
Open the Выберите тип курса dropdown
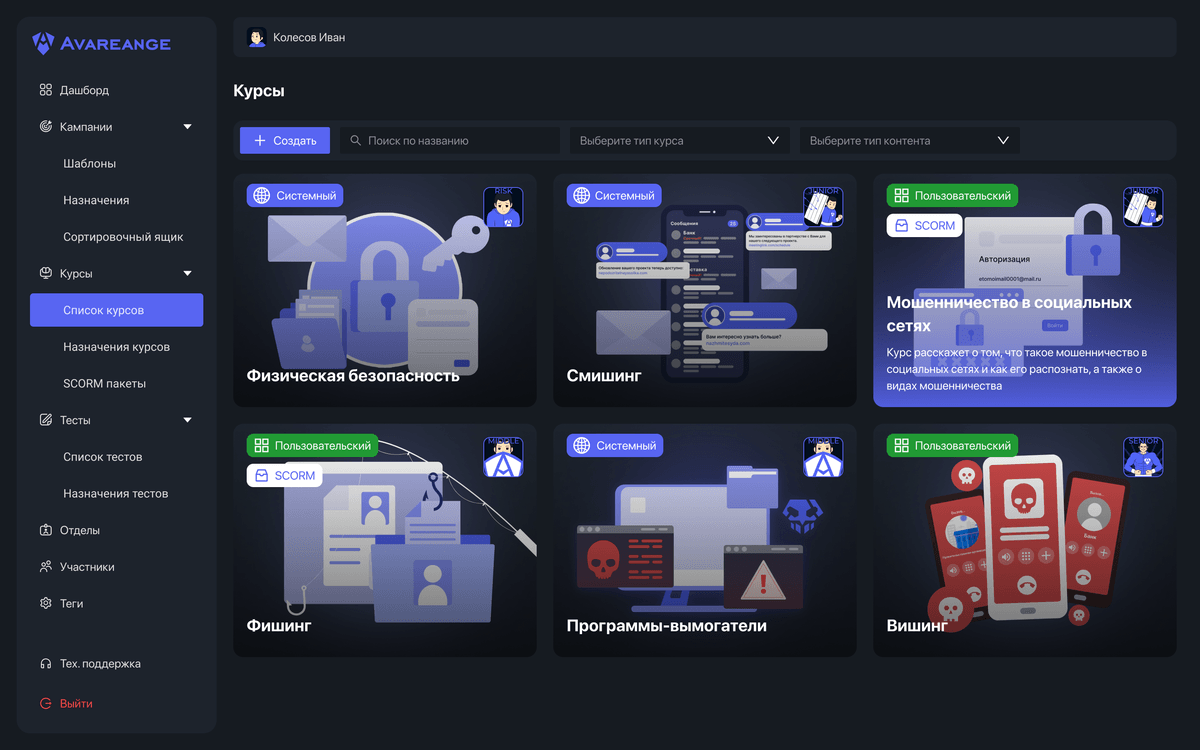pos(679,140)
